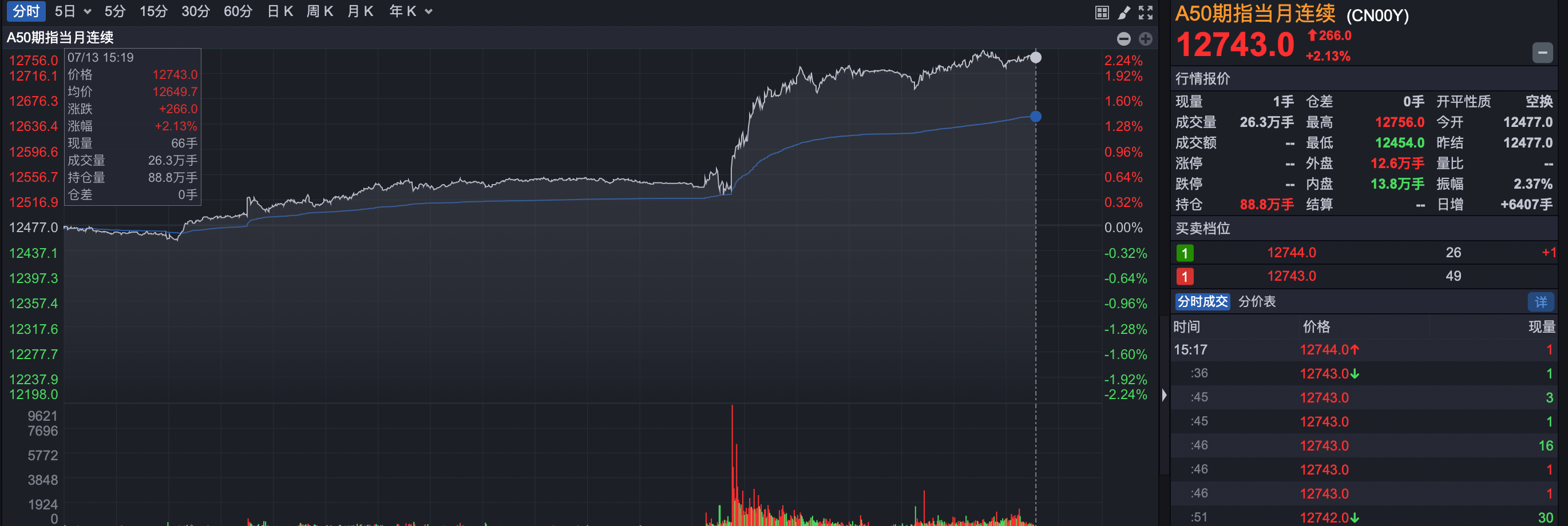Zoom out chart with minus icon

click(1124, 39)
